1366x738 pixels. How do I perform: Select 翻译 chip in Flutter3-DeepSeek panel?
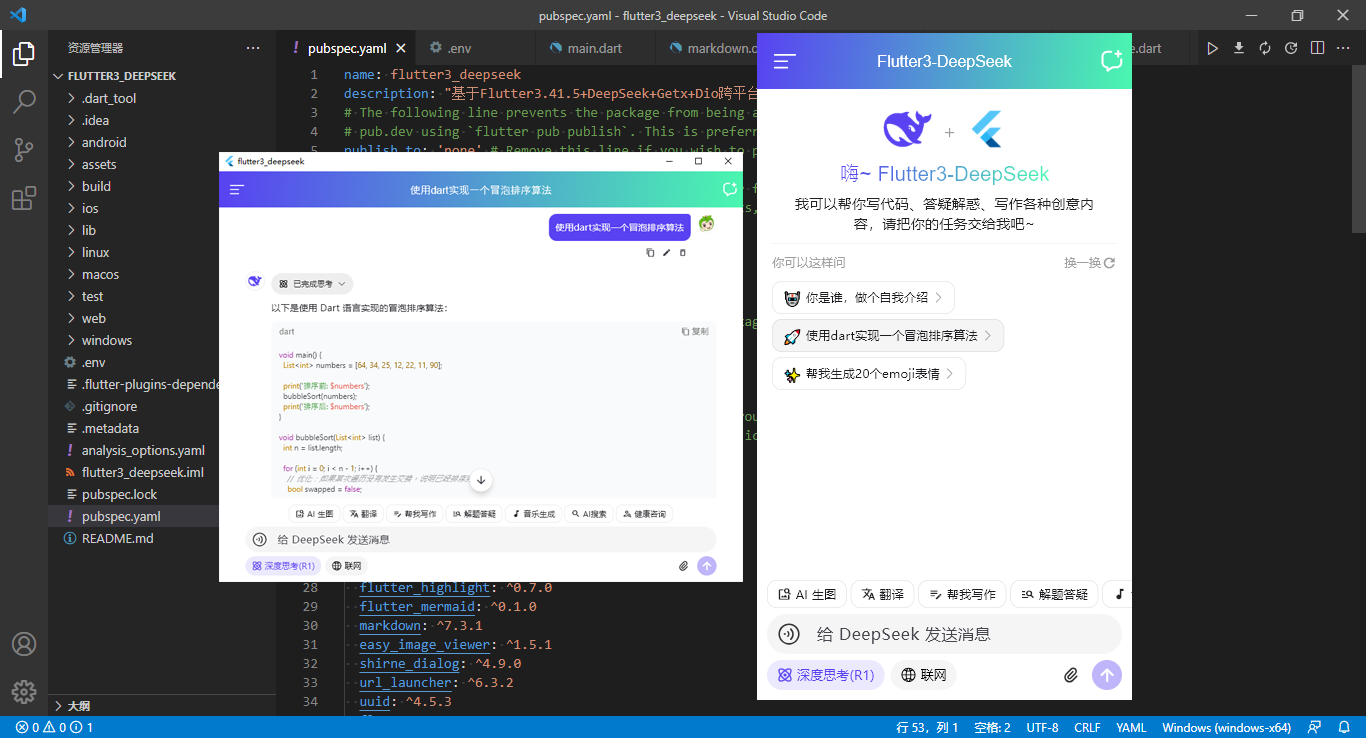point(882,594)
